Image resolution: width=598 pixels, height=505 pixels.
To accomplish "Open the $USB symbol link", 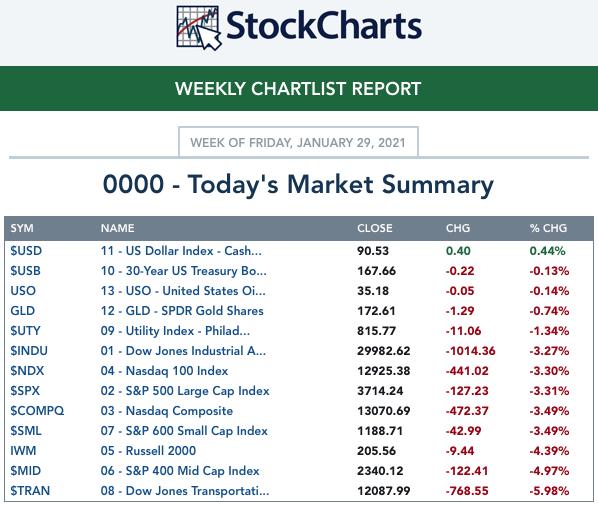I will point(25,271).
